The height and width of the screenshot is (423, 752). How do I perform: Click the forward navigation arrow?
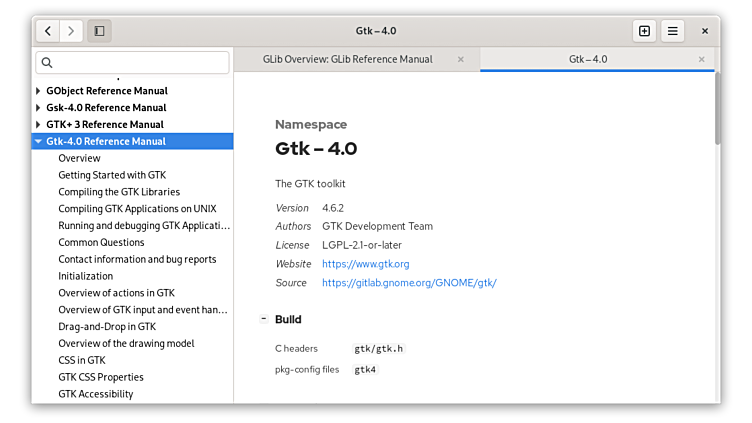[x=71, y=31]
